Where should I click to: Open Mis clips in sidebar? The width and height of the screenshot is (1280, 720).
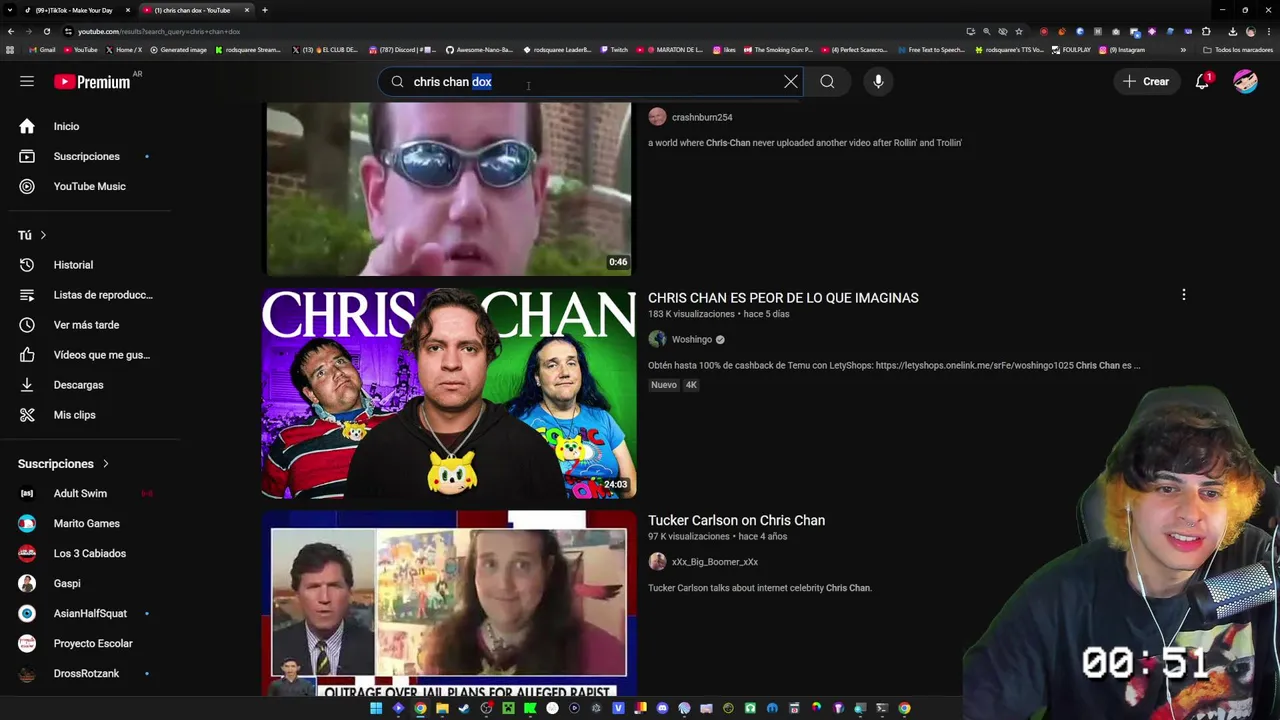pos(74,415)
